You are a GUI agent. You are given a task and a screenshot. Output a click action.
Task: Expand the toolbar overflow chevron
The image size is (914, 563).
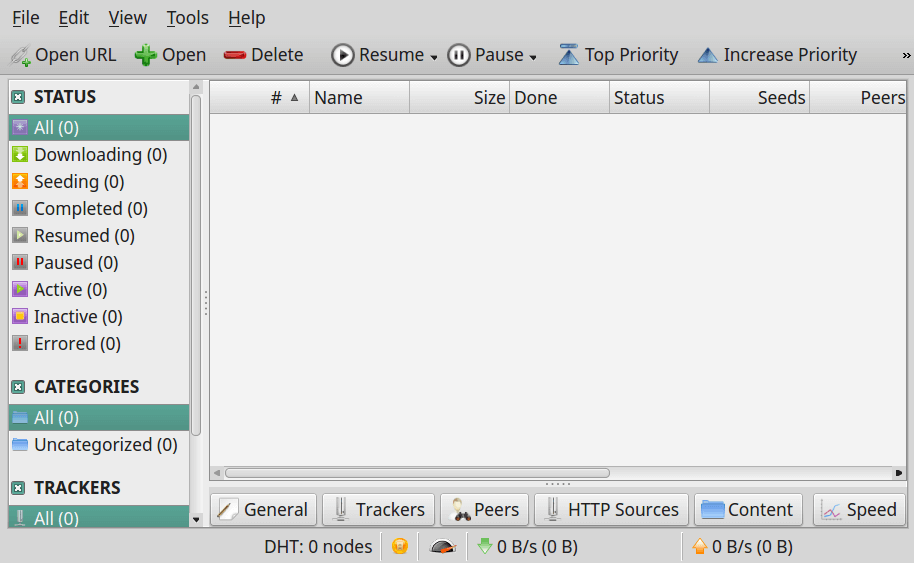(x=906, y=55)
